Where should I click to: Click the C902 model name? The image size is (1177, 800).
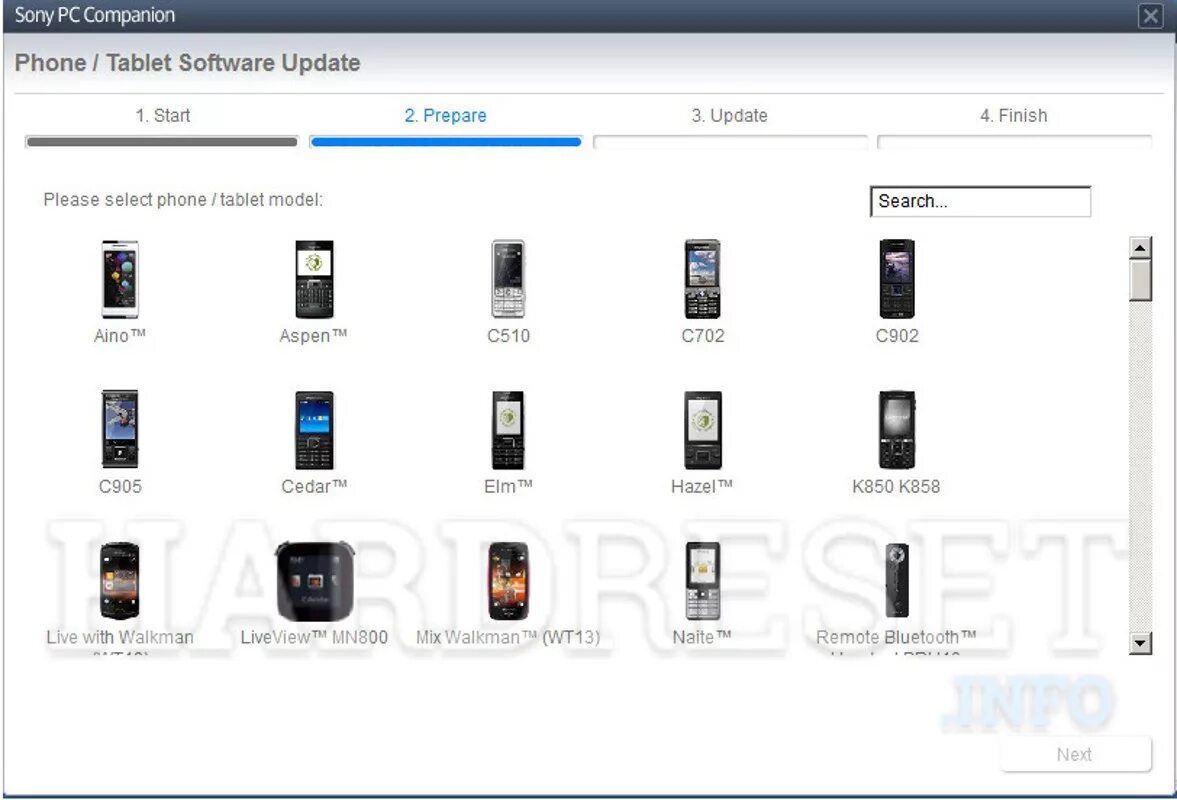[897, 335]
